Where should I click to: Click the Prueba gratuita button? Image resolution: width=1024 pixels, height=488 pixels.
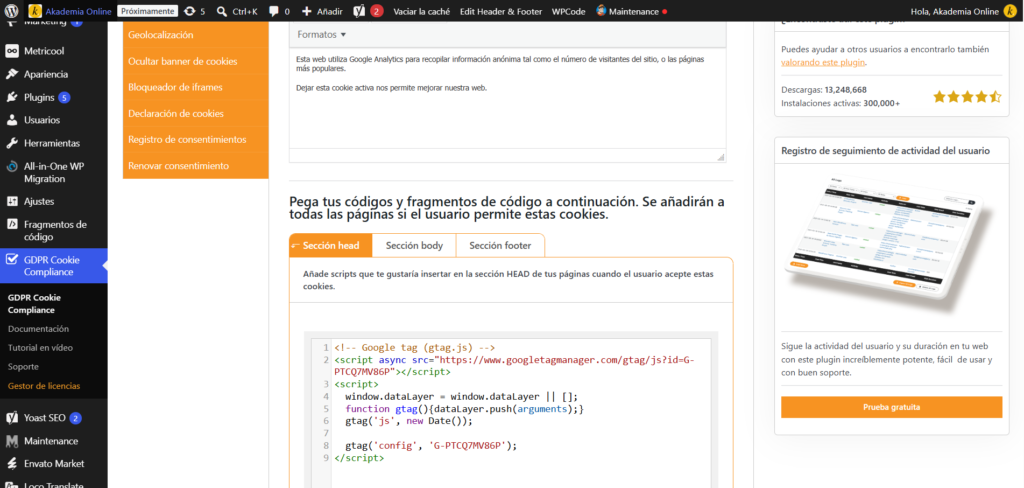click(x=891, y=407)
